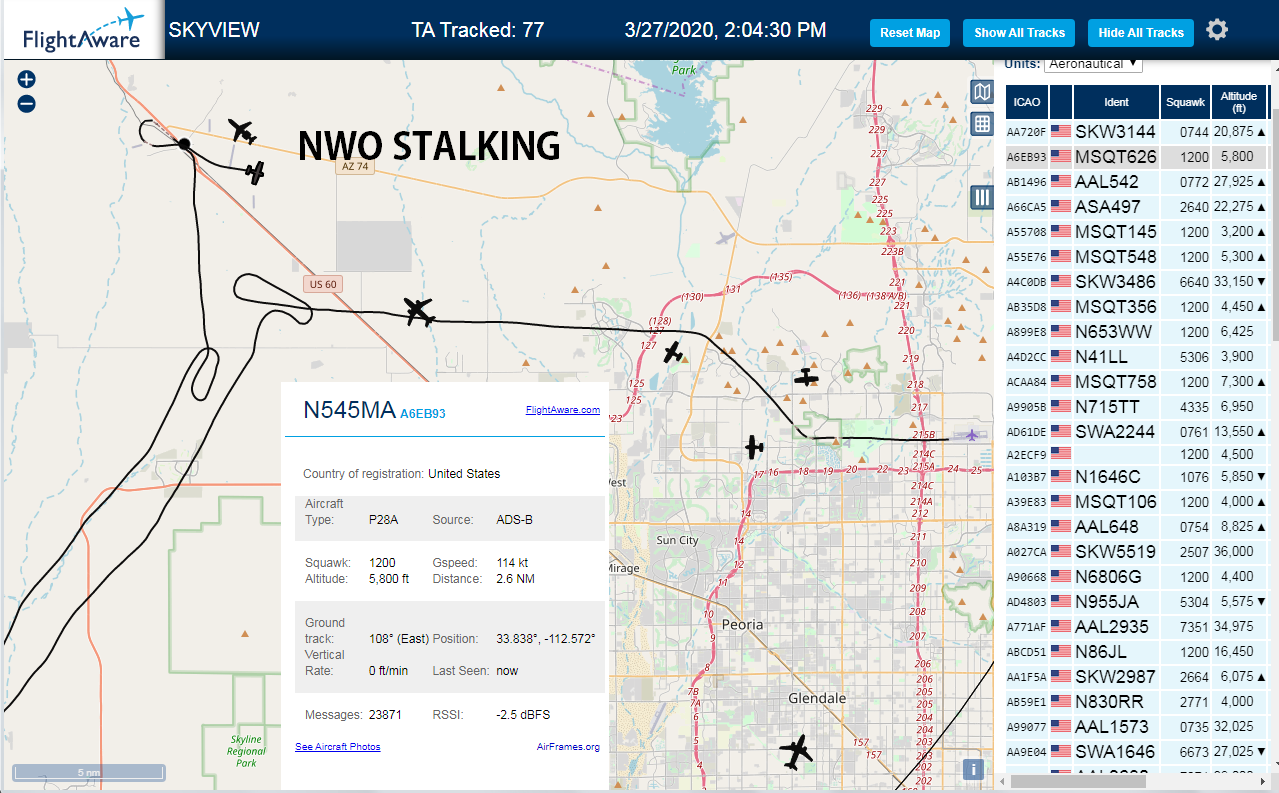
Task: Select the aircraft icon near marker 17
Action: (754, 447)
